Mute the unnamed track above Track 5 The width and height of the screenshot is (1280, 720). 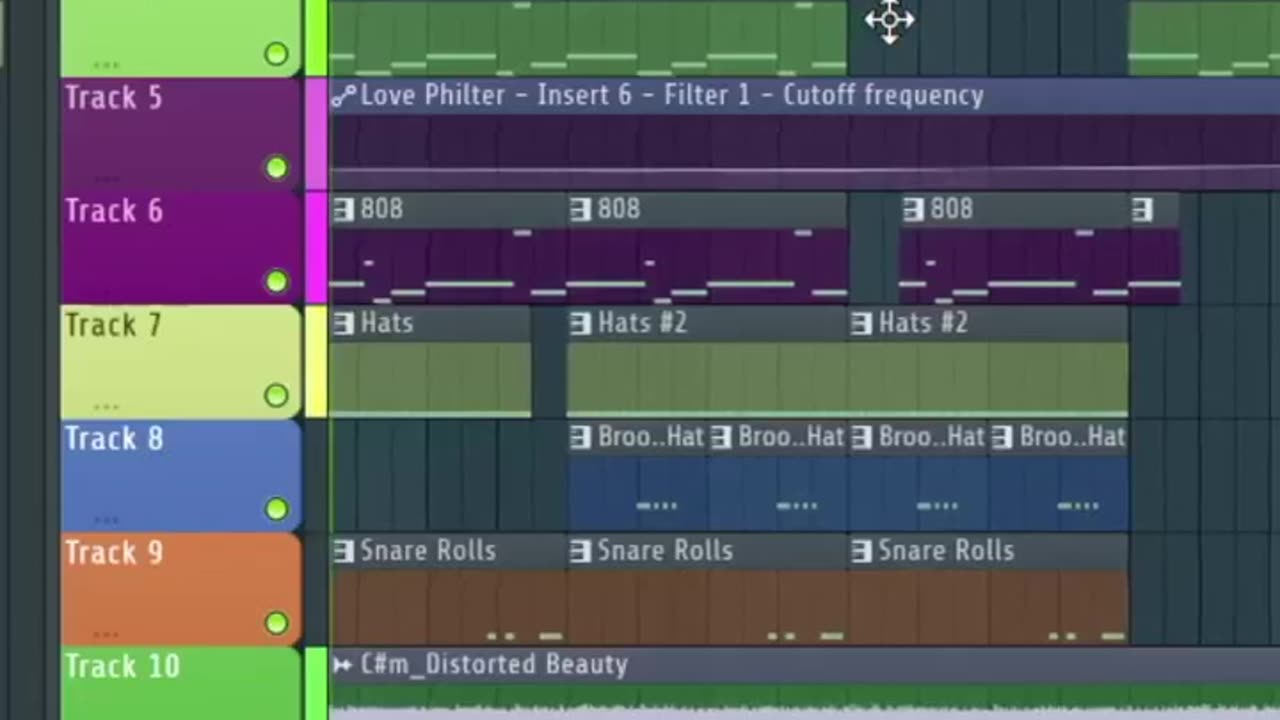click(277, 54)
